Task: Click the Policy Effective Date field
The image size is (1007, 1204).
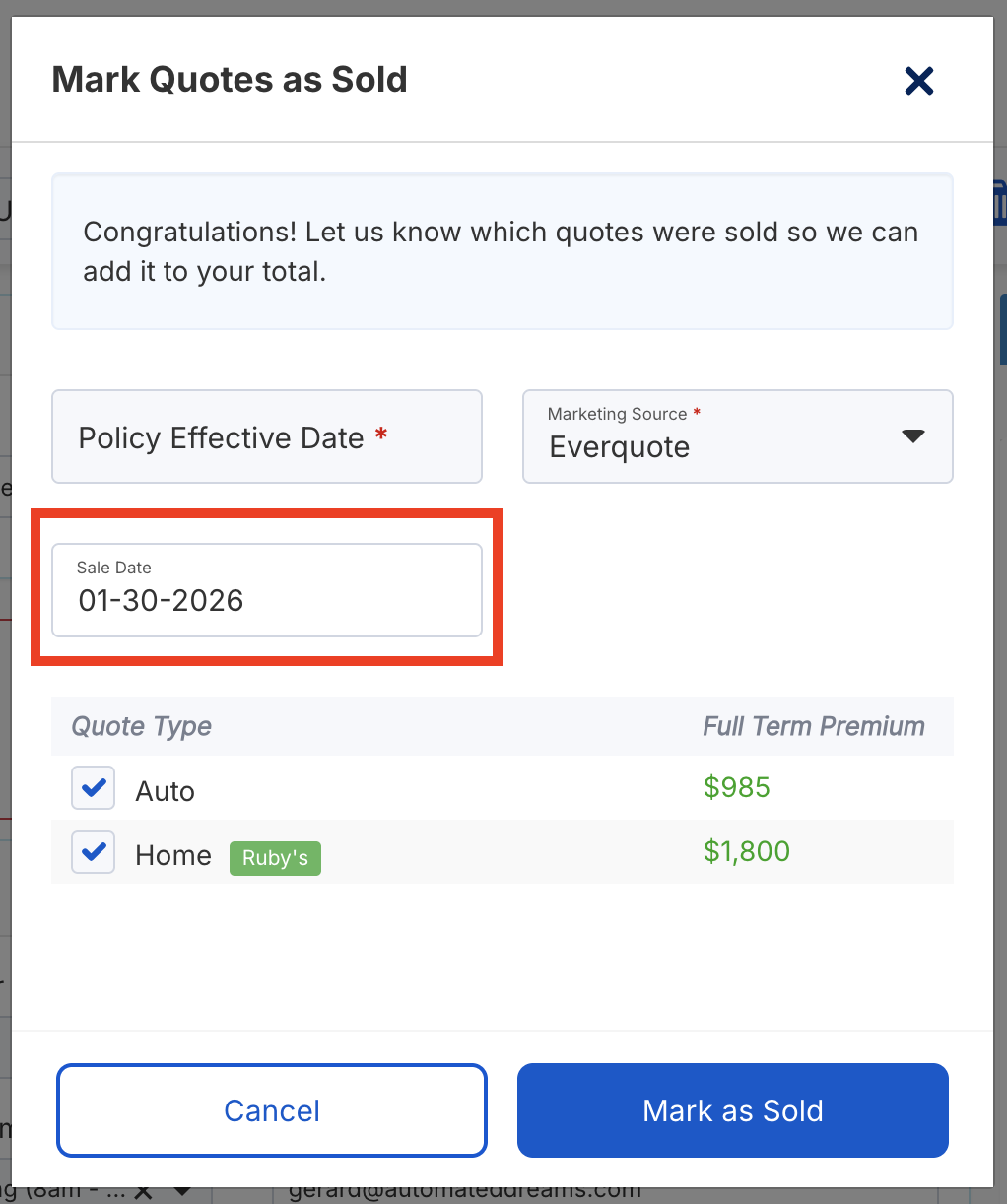Action: pyautogui.click(x=266, y=437)
